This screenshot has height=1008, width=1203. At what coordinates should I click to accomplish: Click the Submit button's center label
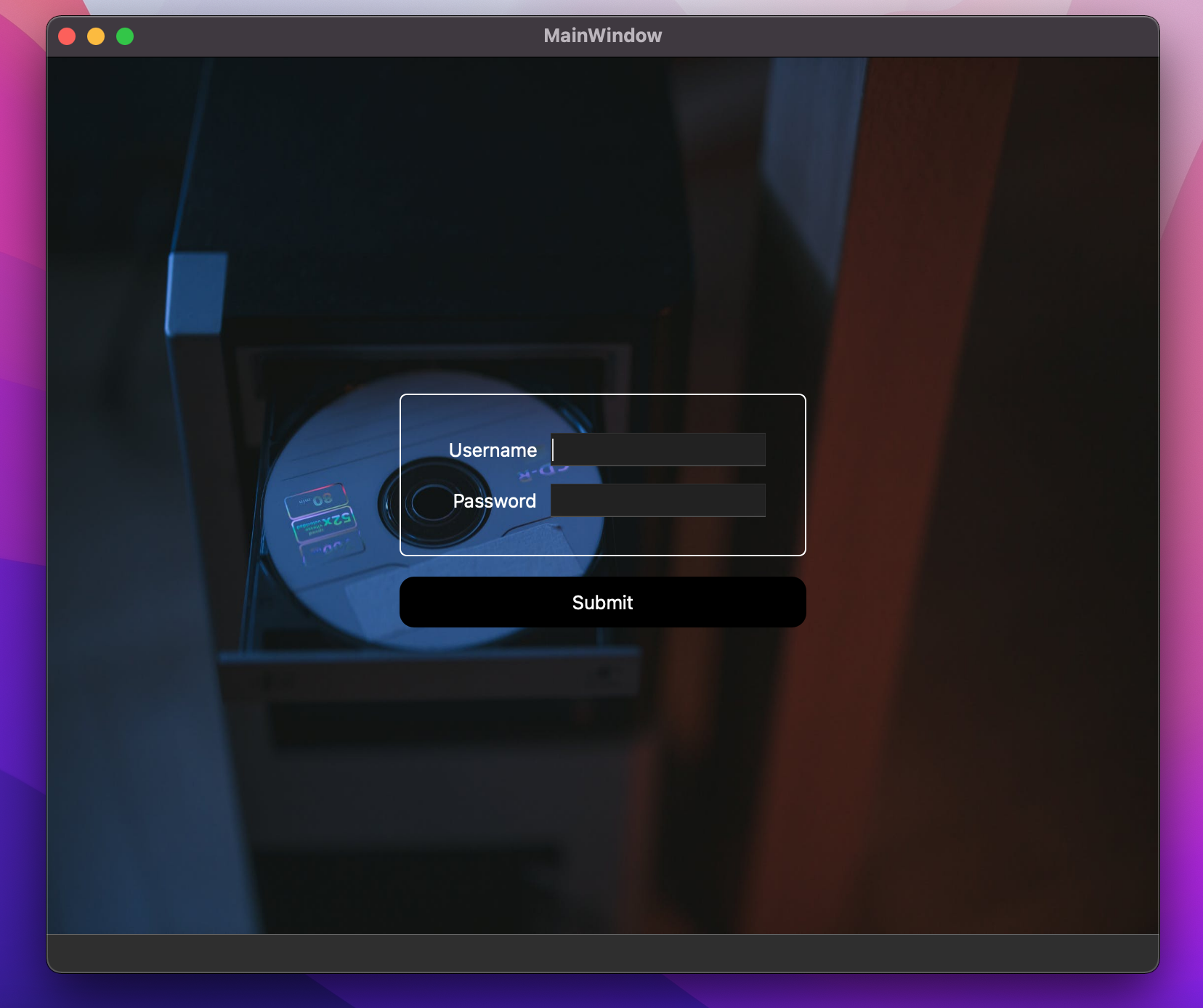(x=602, y=601)
